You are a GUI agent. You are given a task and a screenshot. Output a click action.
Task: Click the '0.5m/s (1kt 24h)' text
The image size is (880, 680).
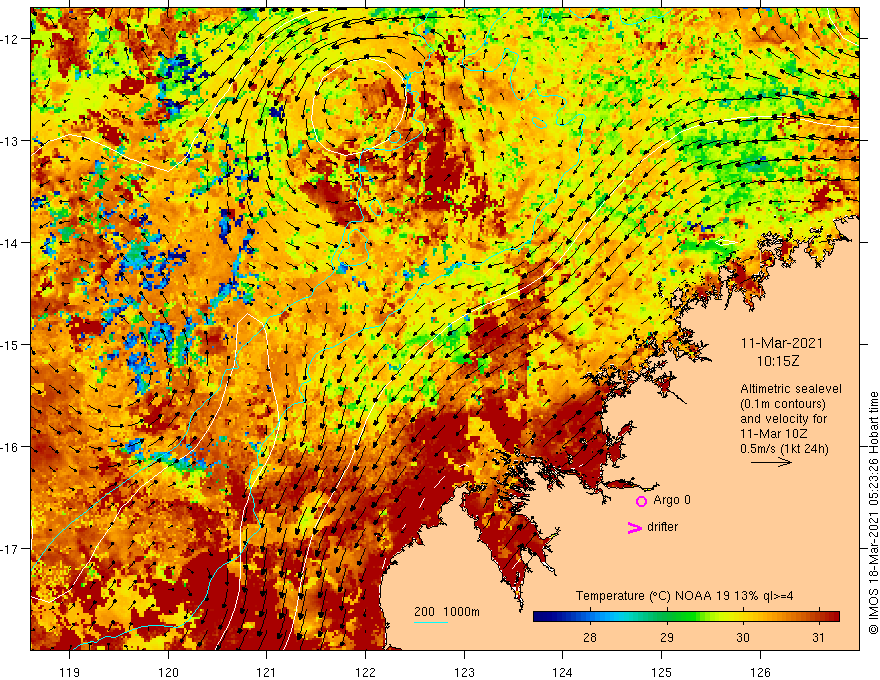click(785, 449)
